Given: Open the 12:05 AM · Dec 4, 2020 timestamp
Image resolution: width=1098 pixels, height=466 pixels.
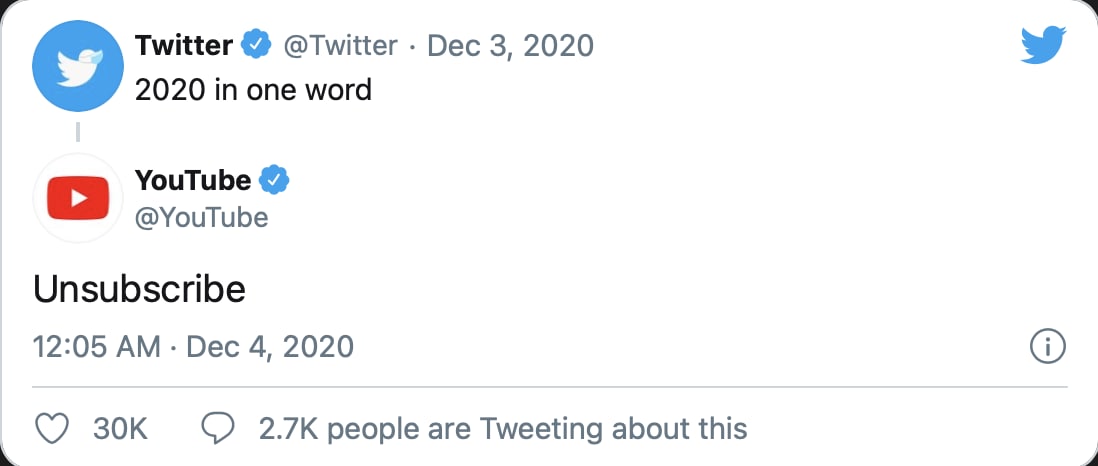Looking at the screenshot, I should click(x=193, y=347).
